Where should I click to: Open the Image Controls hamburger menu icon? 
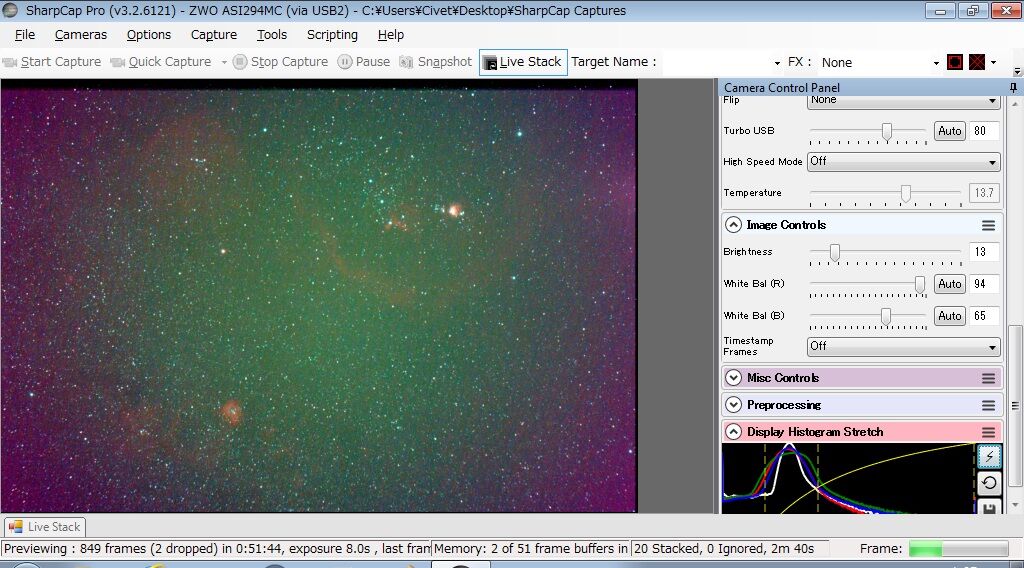988,225
